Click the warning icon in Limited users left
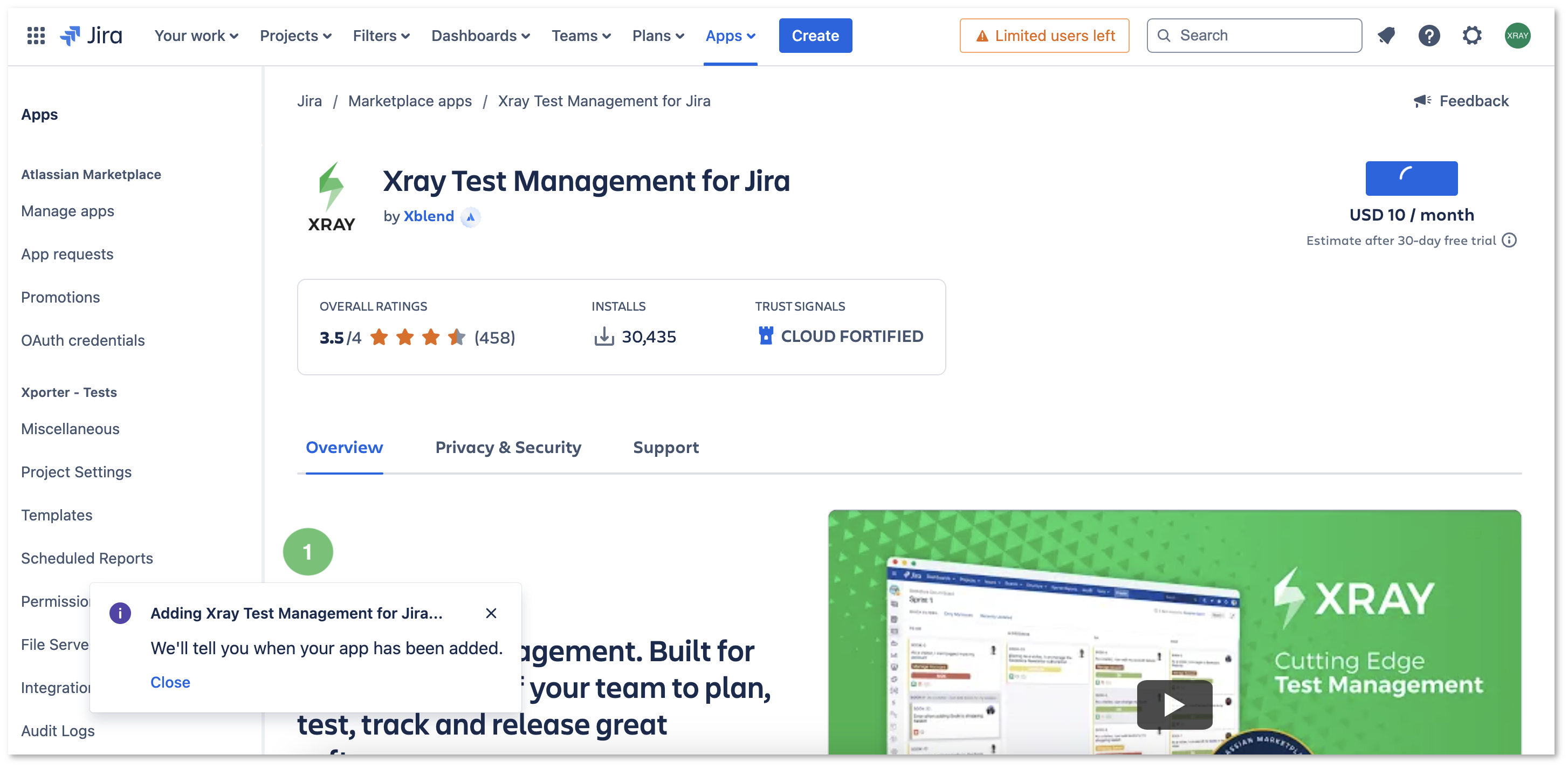The image size is (1568, 768). pyautogui.click(x=982, y=36)
